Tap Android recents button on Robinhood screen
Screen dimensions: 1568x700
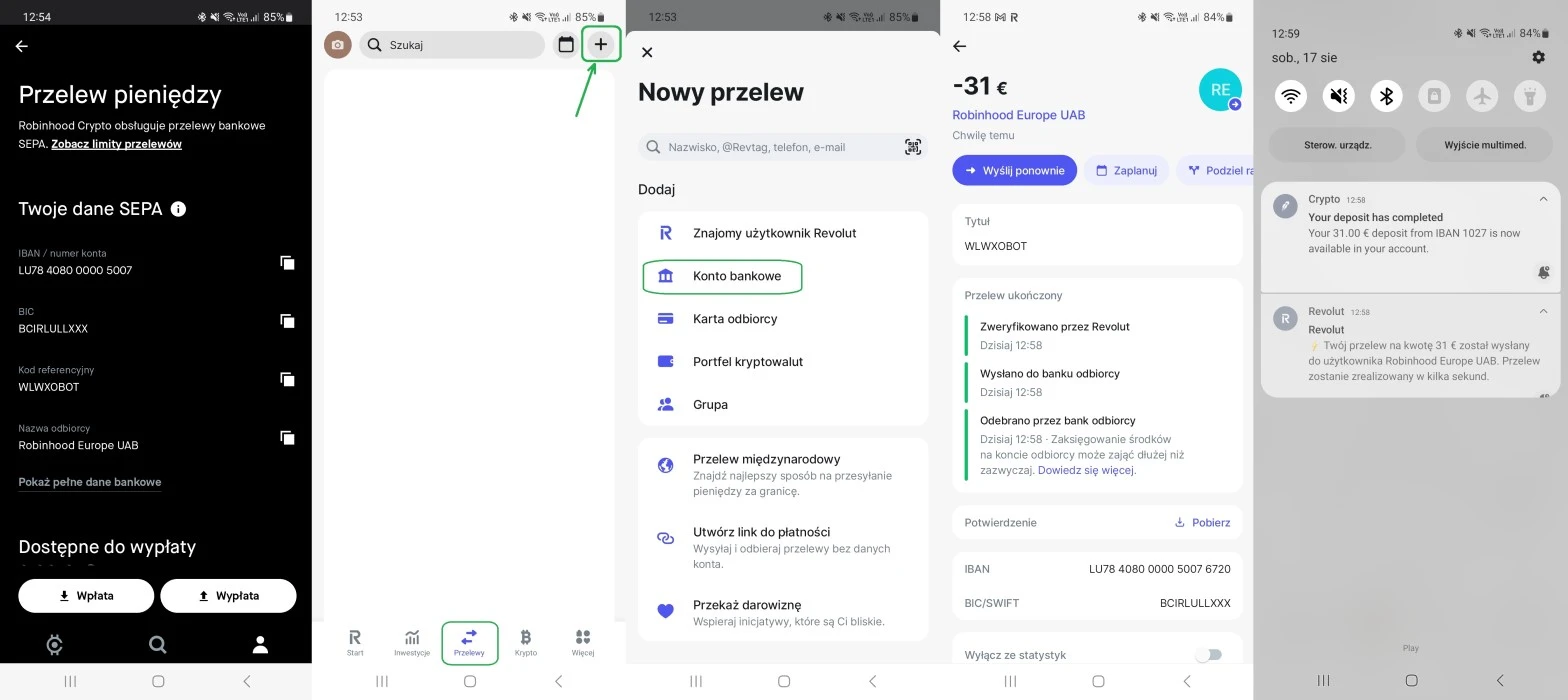(70, 681)
